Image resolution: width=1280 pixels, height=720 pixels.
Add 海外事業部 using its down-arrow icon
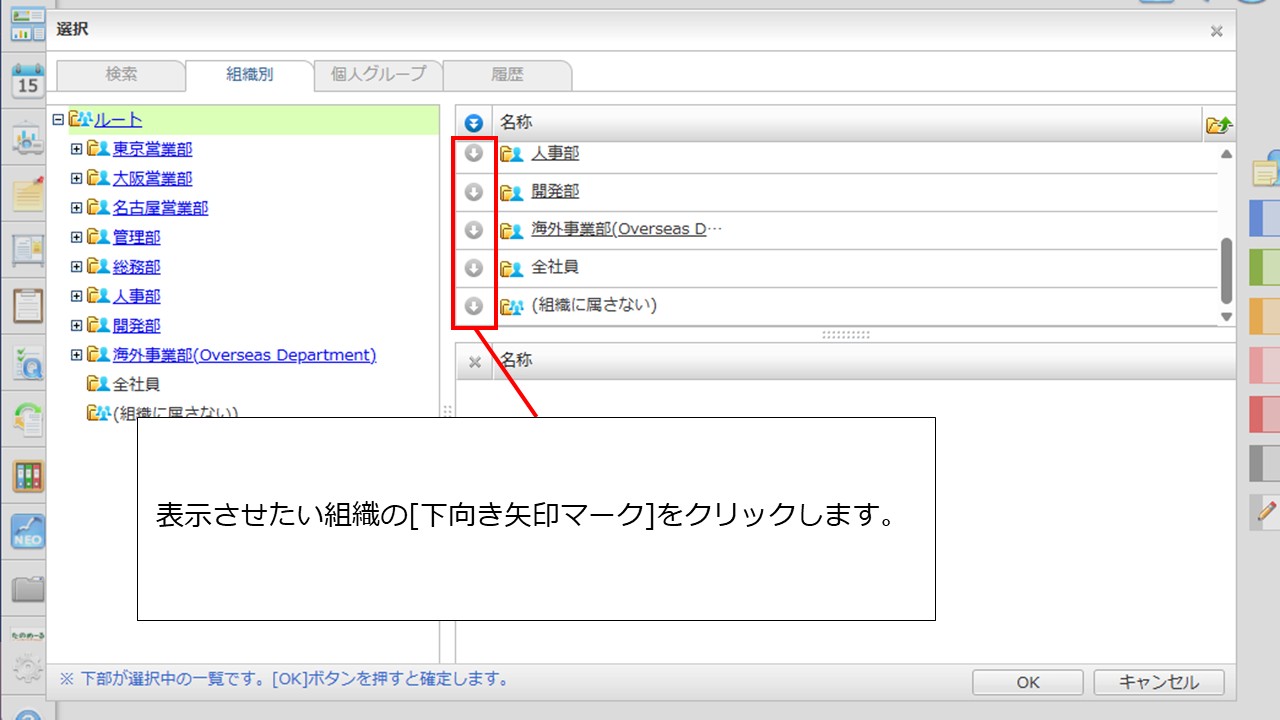point(474,230)
